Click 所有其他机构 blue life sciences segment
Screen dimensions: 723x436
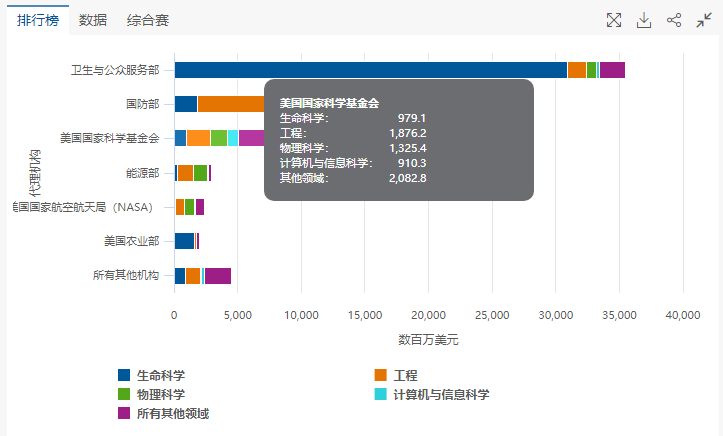point(180,276)
